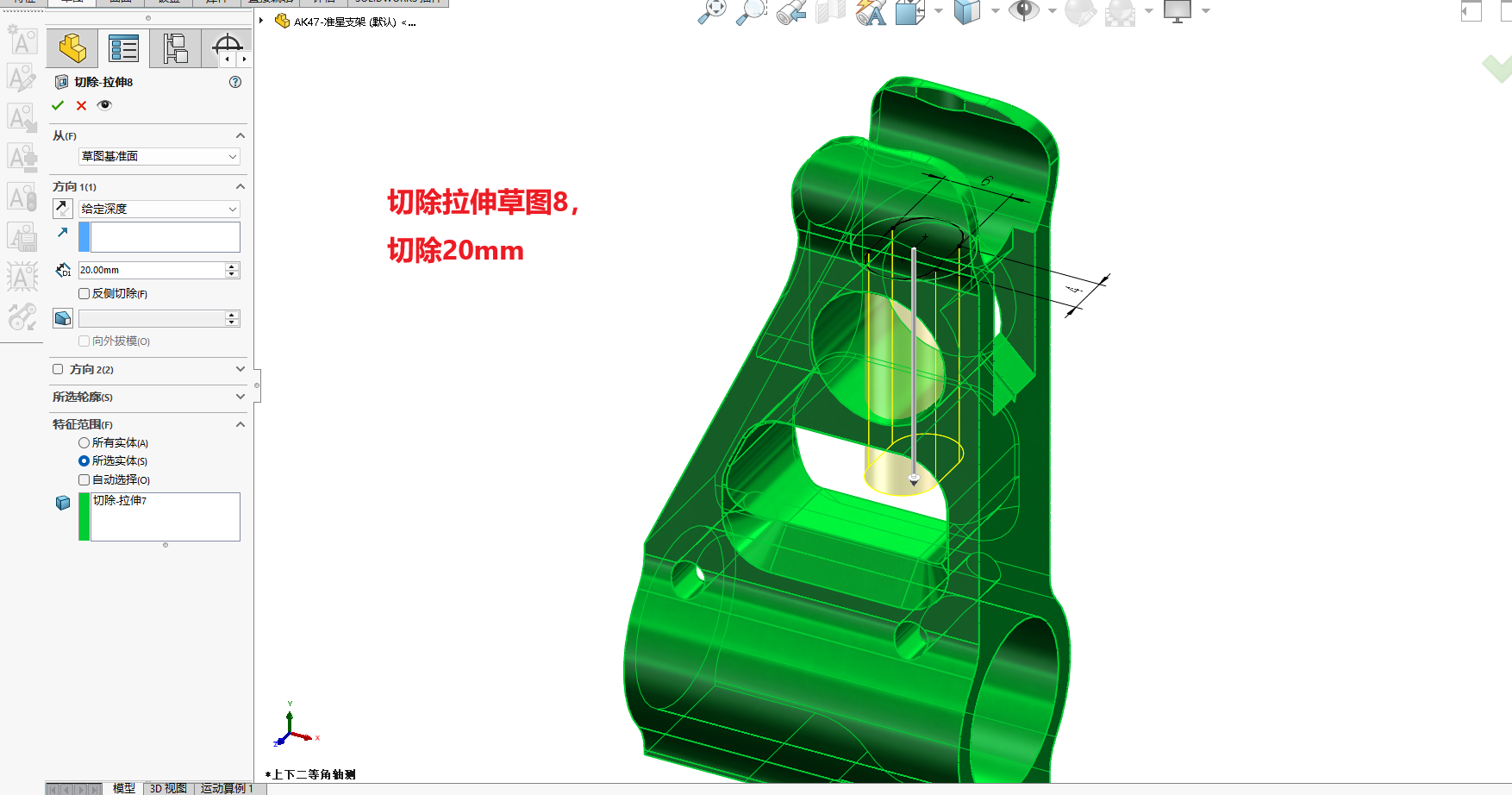Screen dimensions: 1512x795
Task: Click the direction vector arrow icon
Action: (62, 233)
